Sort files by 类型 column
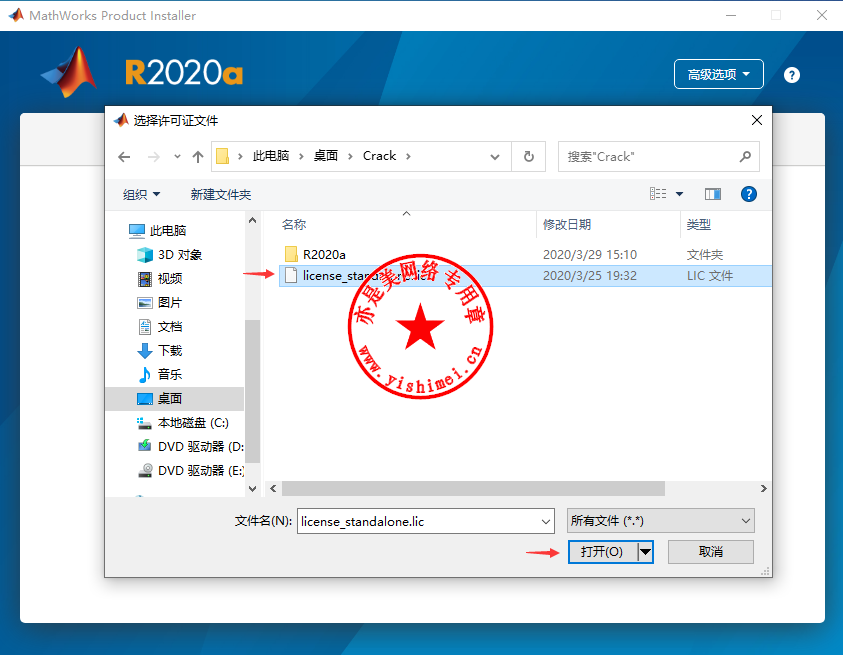843x655 pixels. tap(698, 224)
